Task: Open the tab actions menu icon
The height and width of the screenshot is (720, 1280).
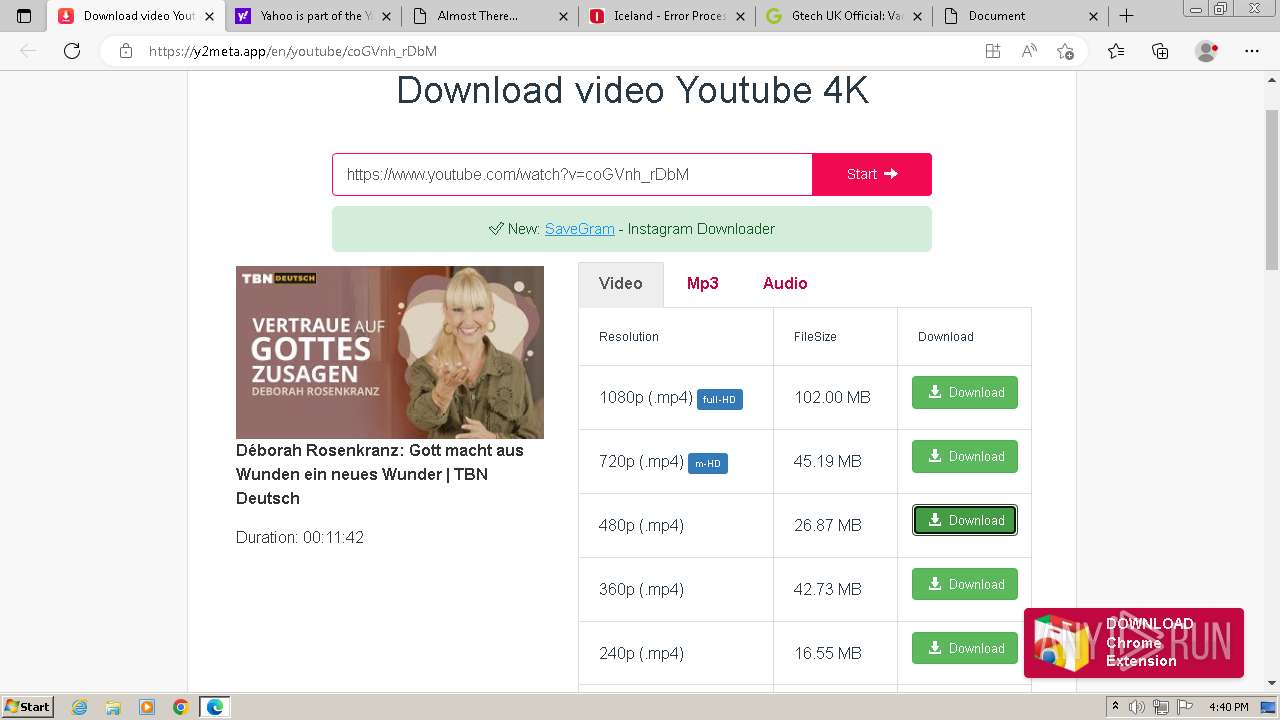Action: 24,16
